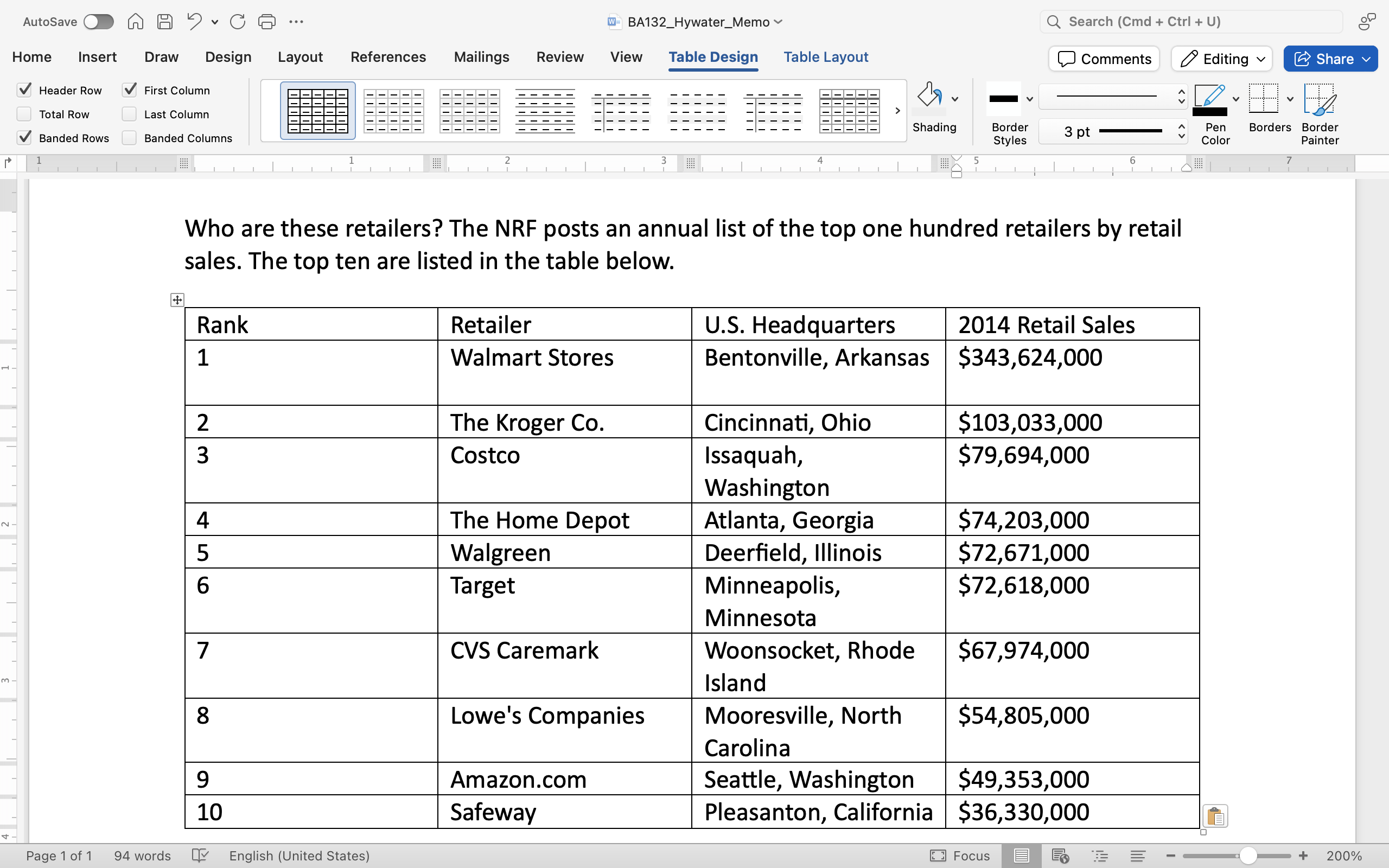
Task: Click the Share button
Action: 1330,59
